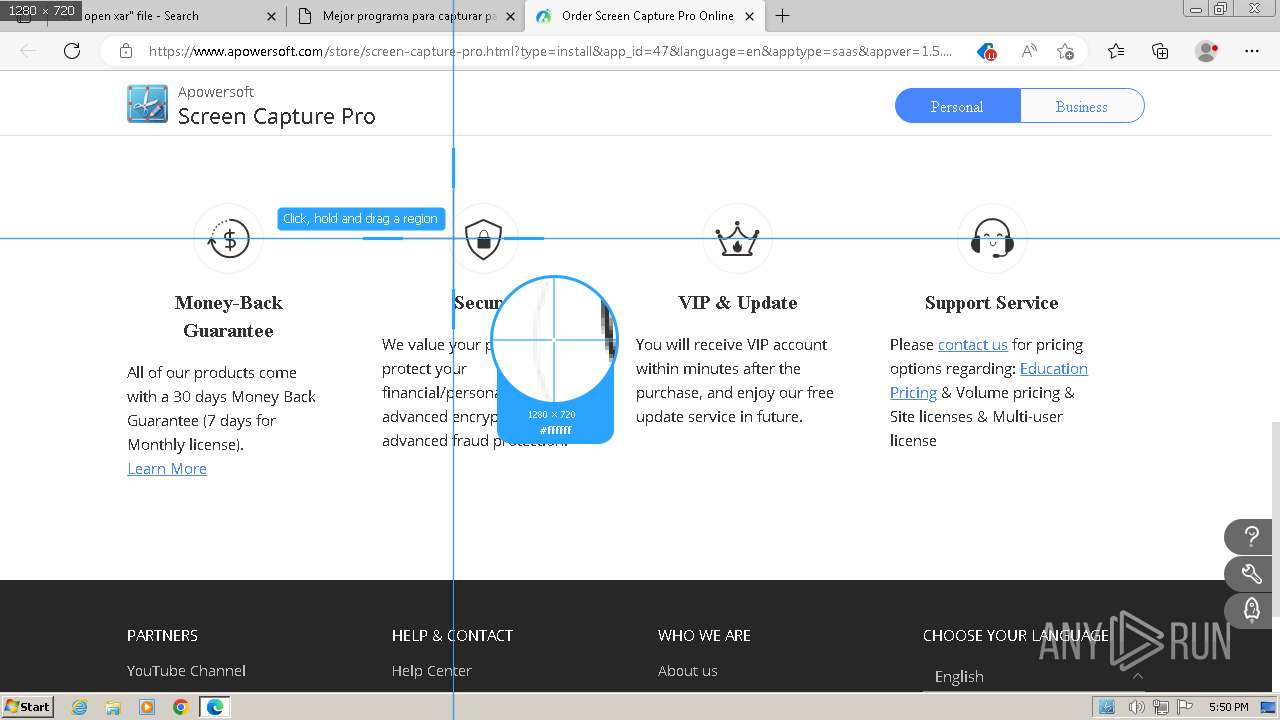Launch Google Chrome from taskbar
The height and width of the screenshot is (720, 1280).
(x=181, y=707)
